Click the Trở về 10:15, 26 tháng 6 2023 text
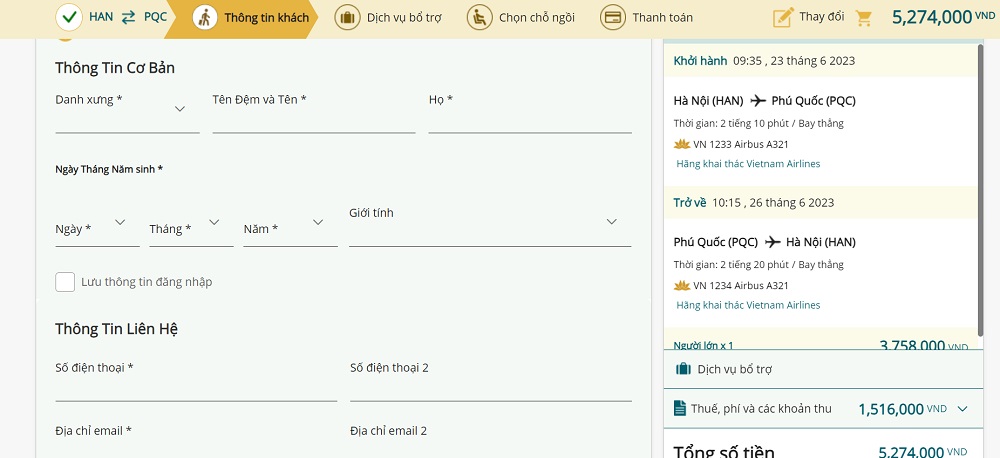This screenshot has height=458, width=1000. pos(754,202)
